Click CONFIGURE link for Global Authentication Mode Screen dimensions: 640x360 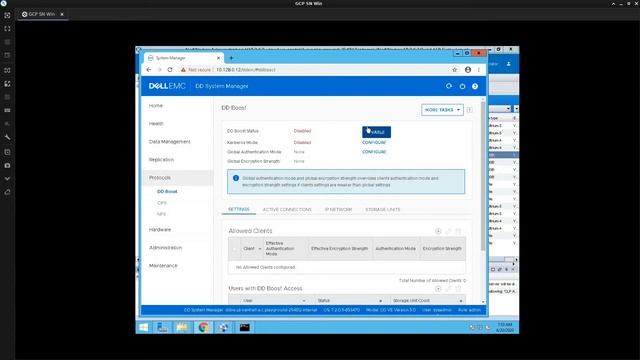click(x=374, y=152)
